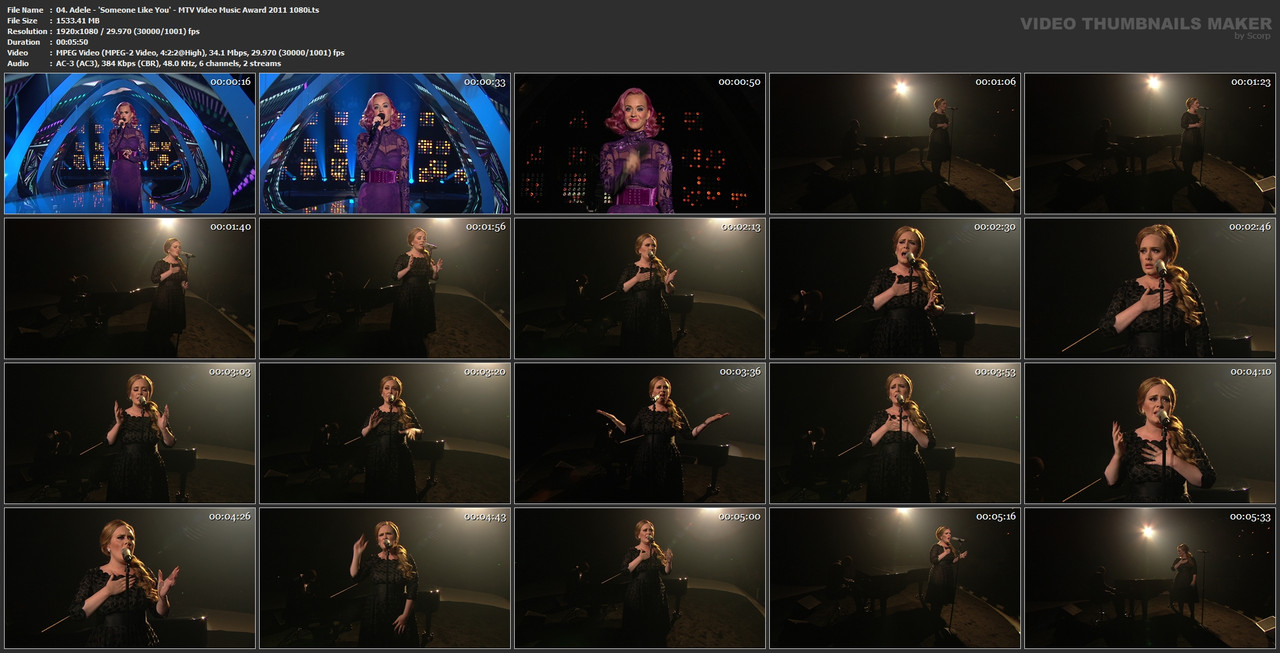Choose the thumbnail at 00:05:16
This screenshot has width=1280, height=653.
tap(895, 578)
